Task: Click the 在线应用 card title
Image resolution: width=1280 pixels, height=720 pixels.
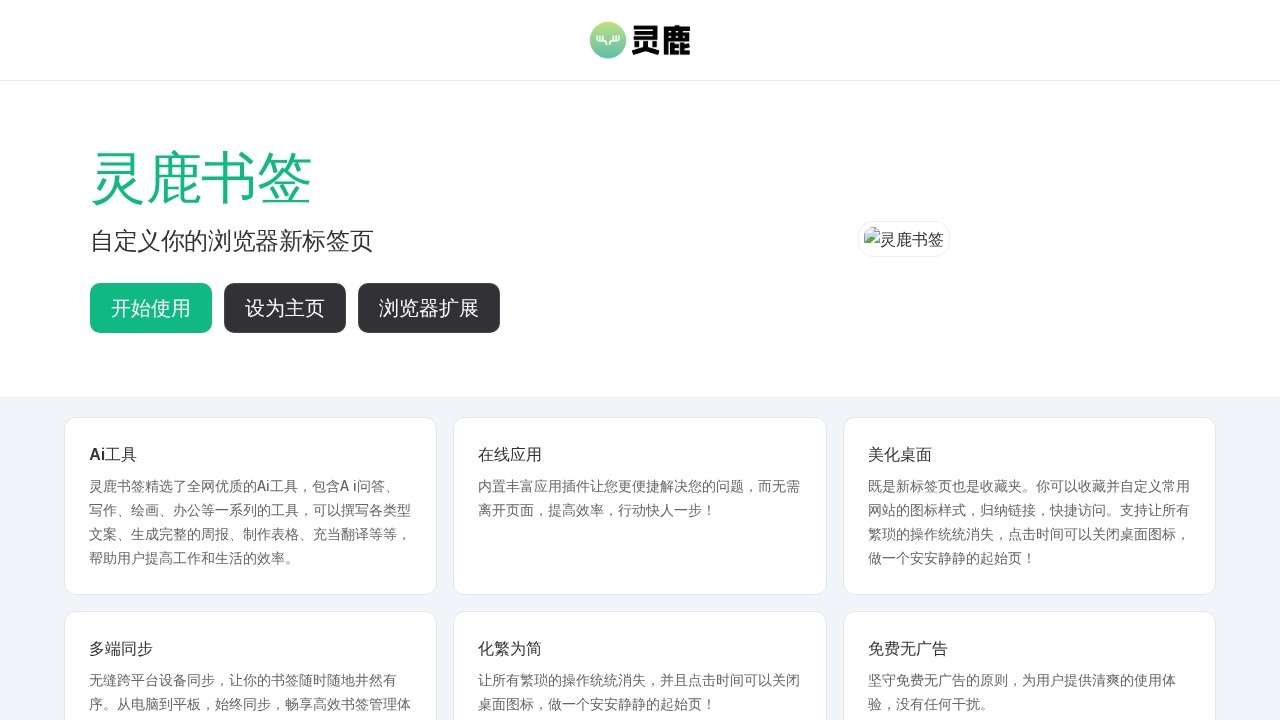Action: pyautogui.click(x=509, y=454)
